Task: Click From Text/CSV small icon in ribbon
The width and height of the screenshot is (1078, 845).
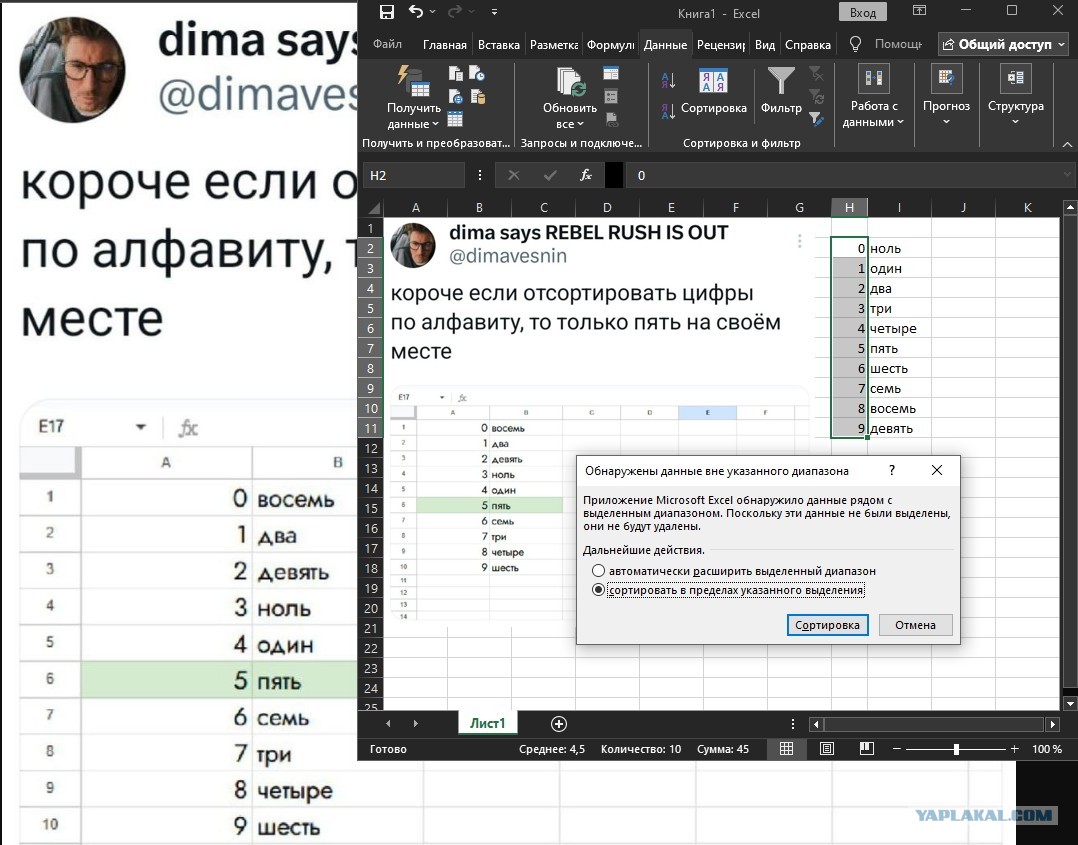Action: [x=456, y=73]
